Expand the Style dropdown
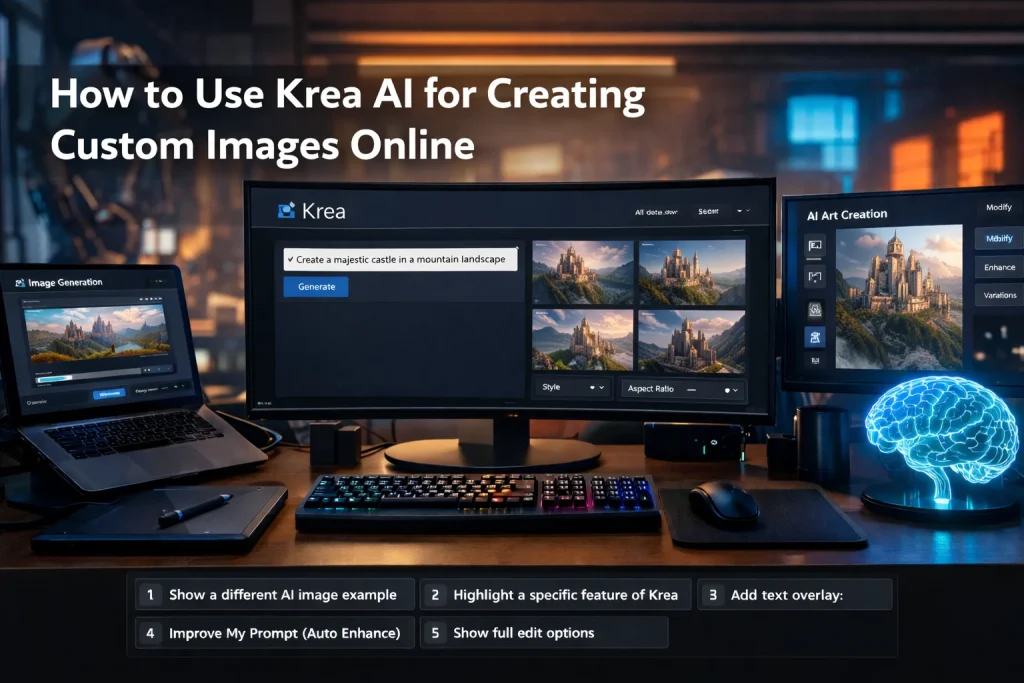This screenshot has width=1024, height=683. coord(601,388)
